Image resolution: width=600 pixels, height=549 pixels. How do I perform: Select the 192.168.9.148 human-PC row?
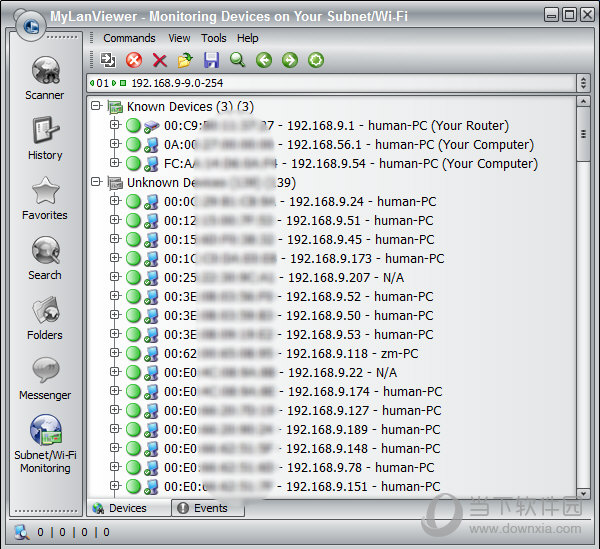tap(302, 449)
